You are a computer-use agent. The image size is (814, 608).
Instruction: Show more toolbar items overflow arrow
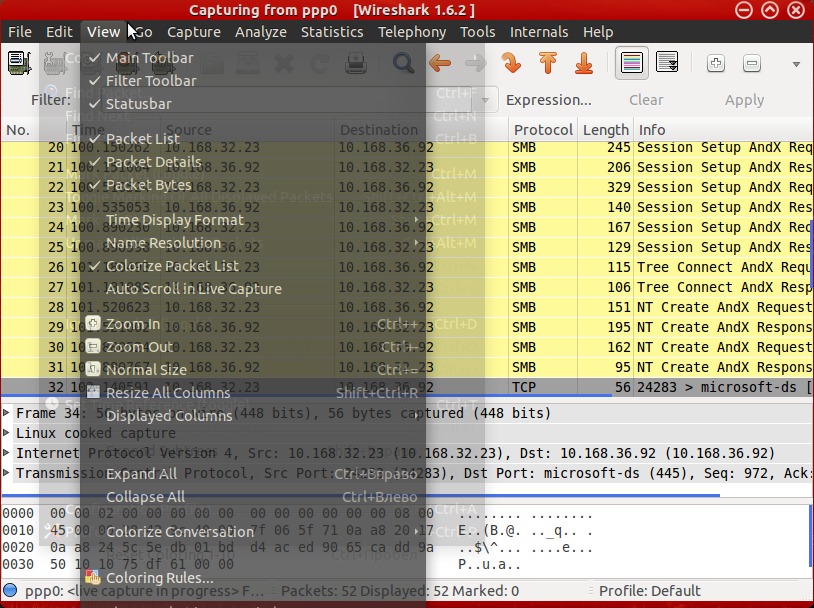[796, 64]
